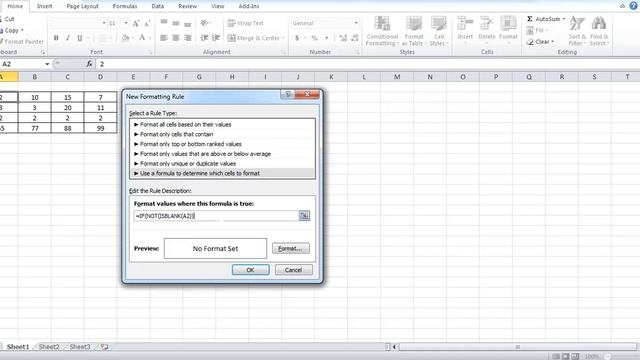This screenshot has width=640, height=360.
Task: Select 'Format only cells that contain' rule type
Action: pyautogui.click(x=222, y=134)
